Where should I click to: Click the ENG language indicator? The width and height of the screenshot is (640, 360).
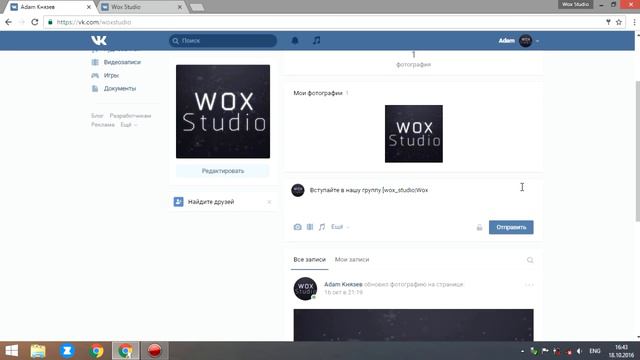(x=595, y=351)
